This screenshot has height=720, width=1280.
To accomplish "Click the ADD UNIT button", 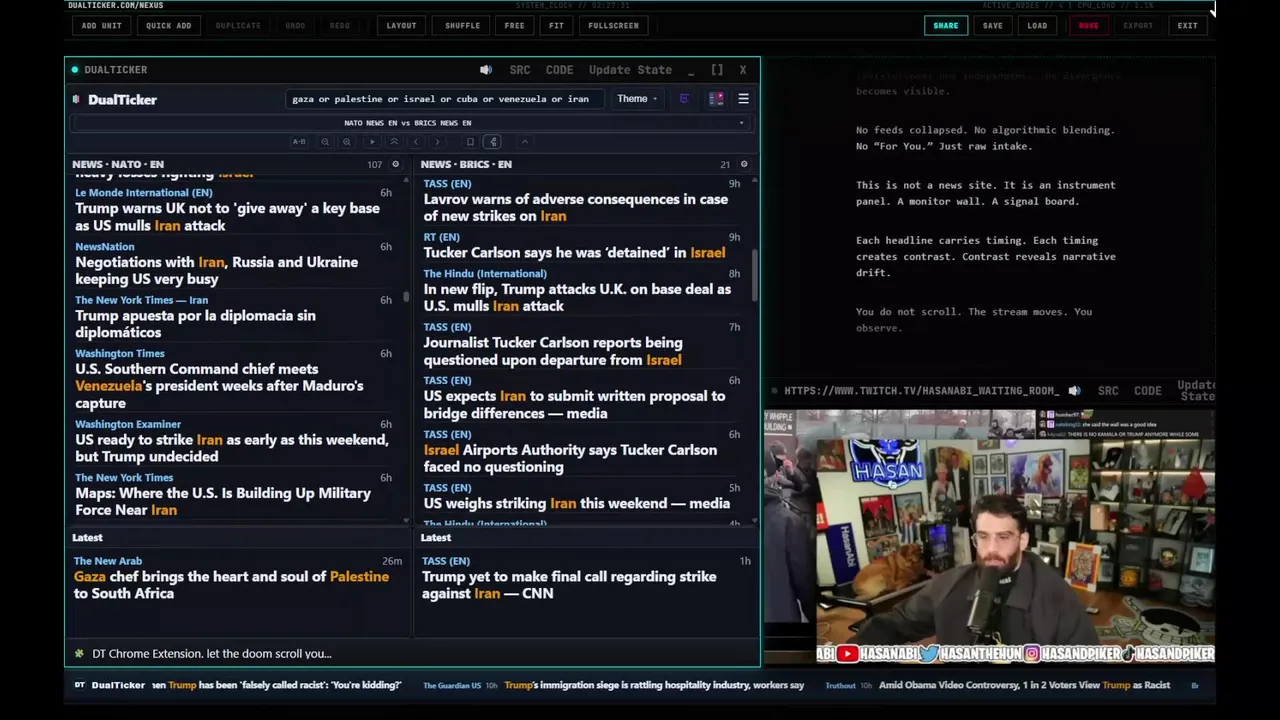I will pos(101,25).
